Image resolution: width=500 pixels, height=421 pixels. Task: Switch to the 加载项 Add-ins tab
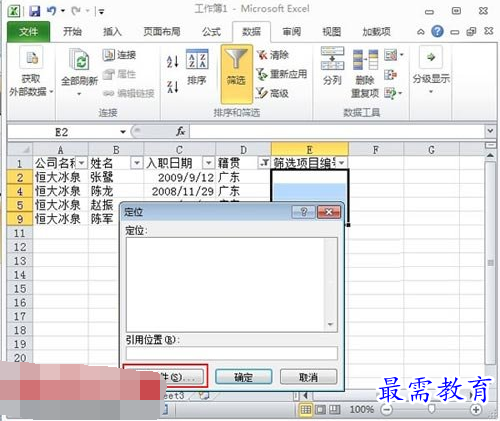pyautogui.click(x=377, y=32)
